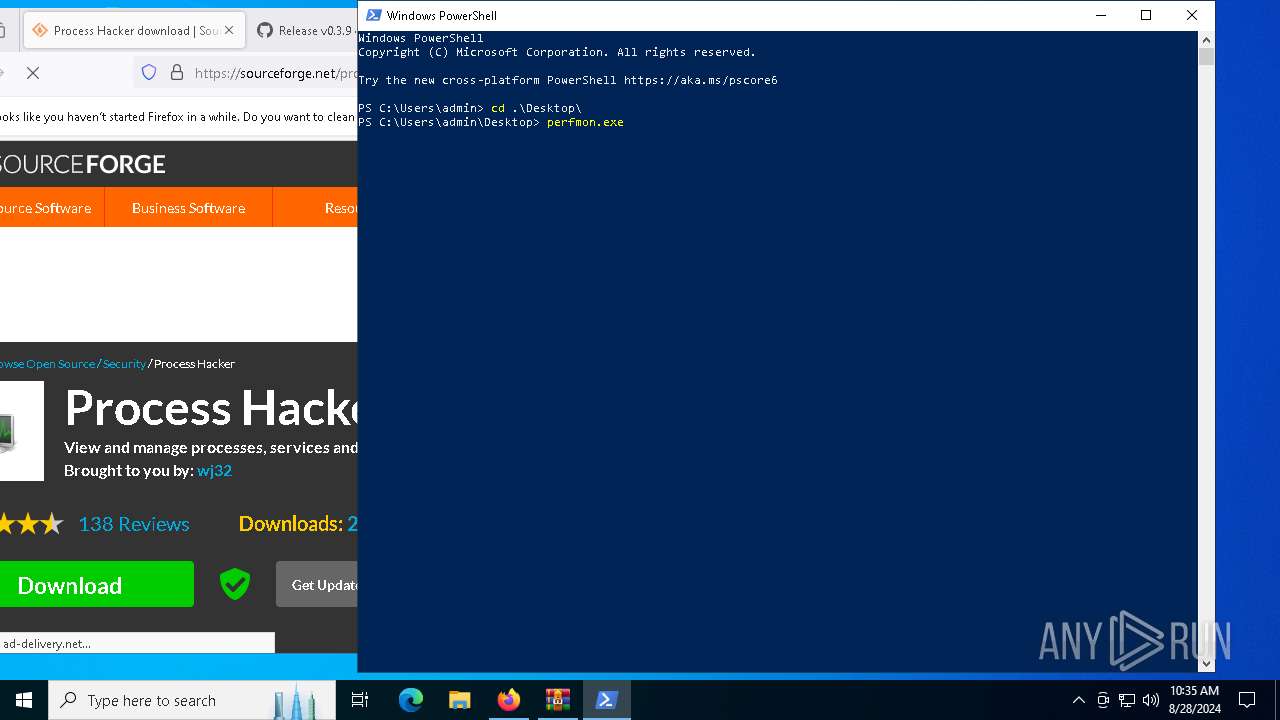Click the PowerShell vertical scrollbar thumb

point(1206,56)
